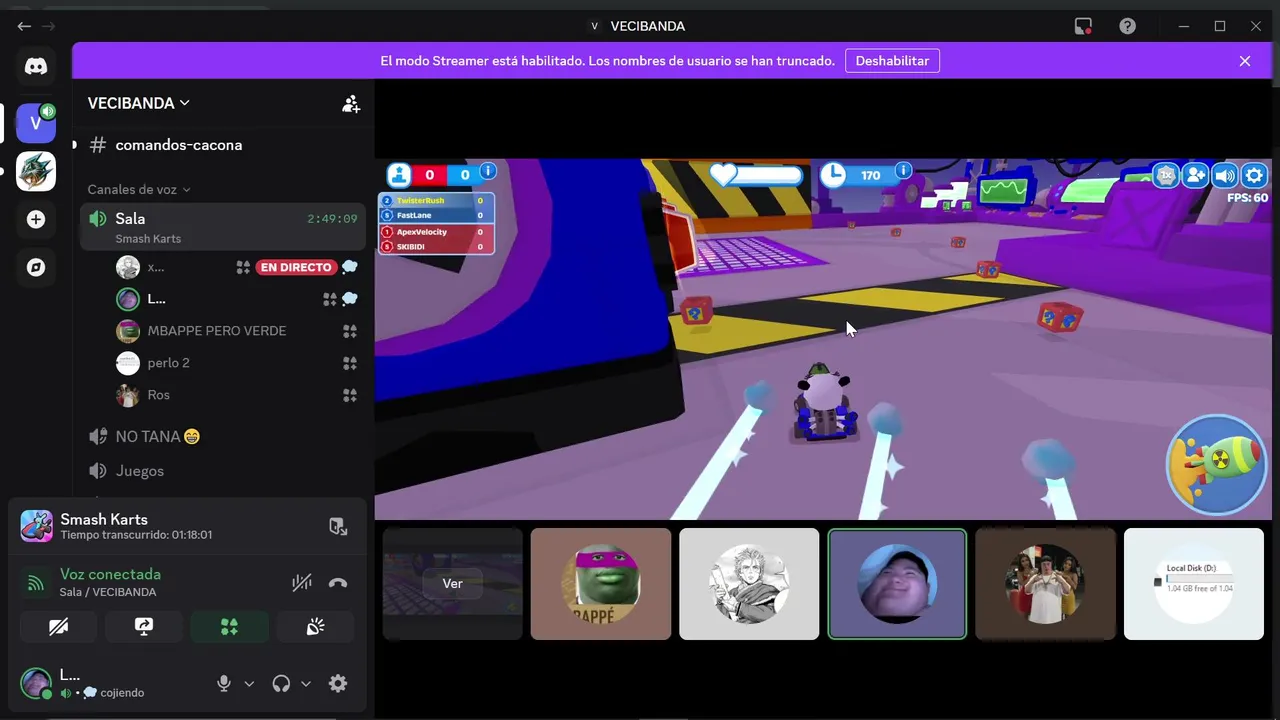
Task: Toggle camera on or off
Action: point(59,627)
